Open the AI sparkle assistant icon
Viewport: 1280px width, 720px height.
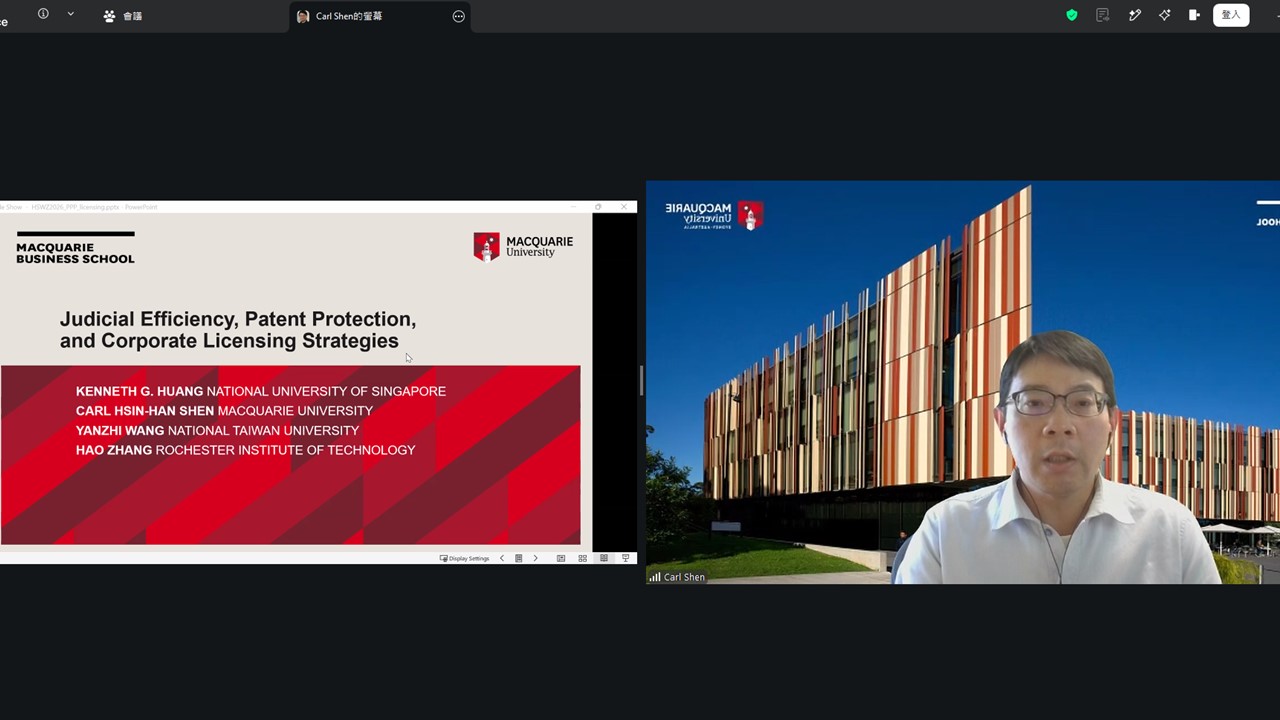pos(1165,15)
